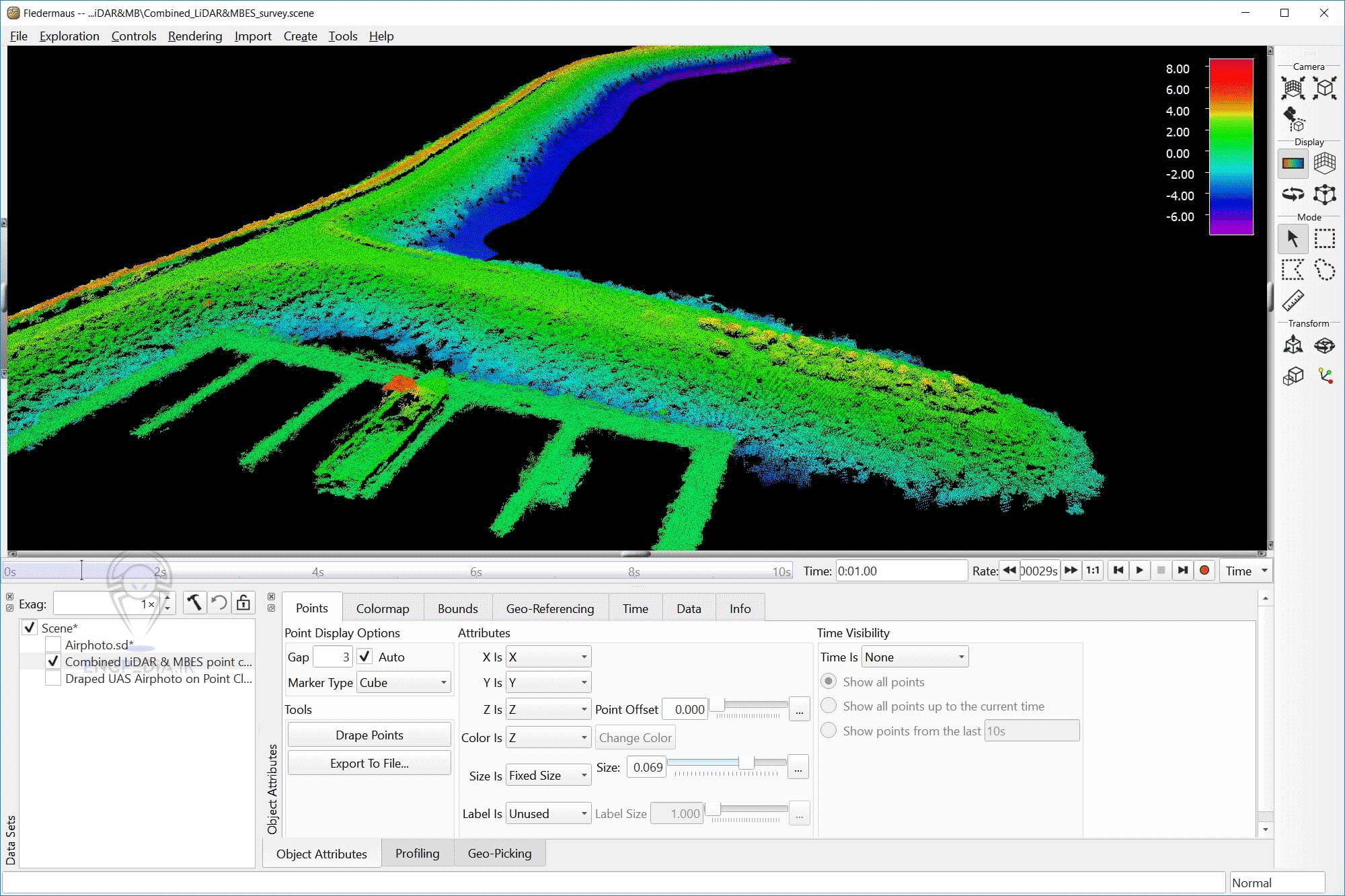Click the lock icon beside undo
The width and height of the screenshot is (1345, 896).
243,603
